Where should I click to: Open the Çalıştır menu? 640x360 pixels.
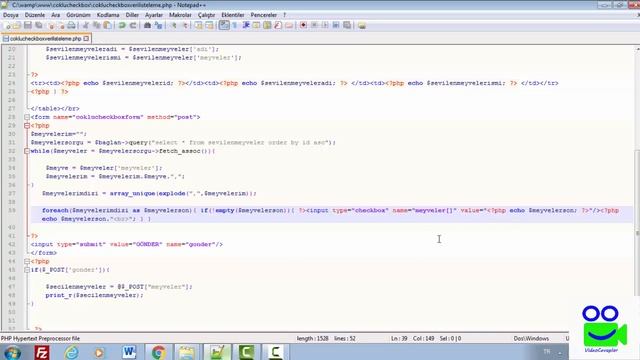207,15
